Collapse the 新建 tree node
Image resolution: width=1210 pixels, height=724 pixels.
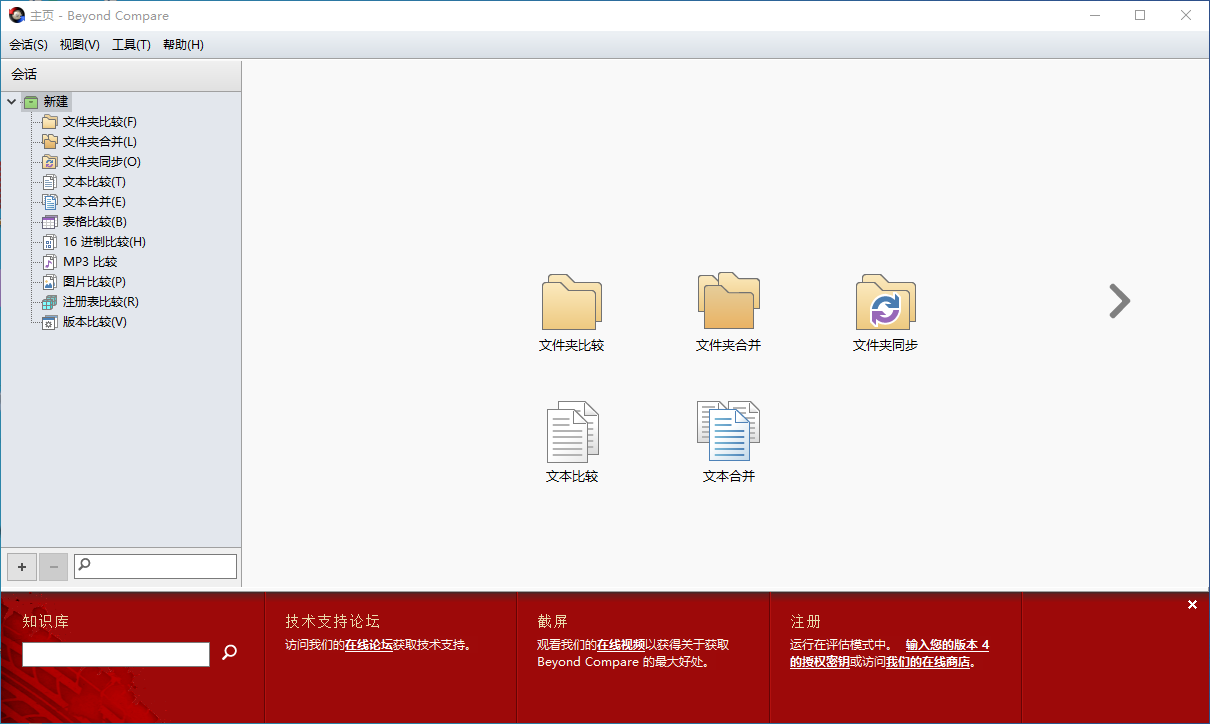pos(11,101)
